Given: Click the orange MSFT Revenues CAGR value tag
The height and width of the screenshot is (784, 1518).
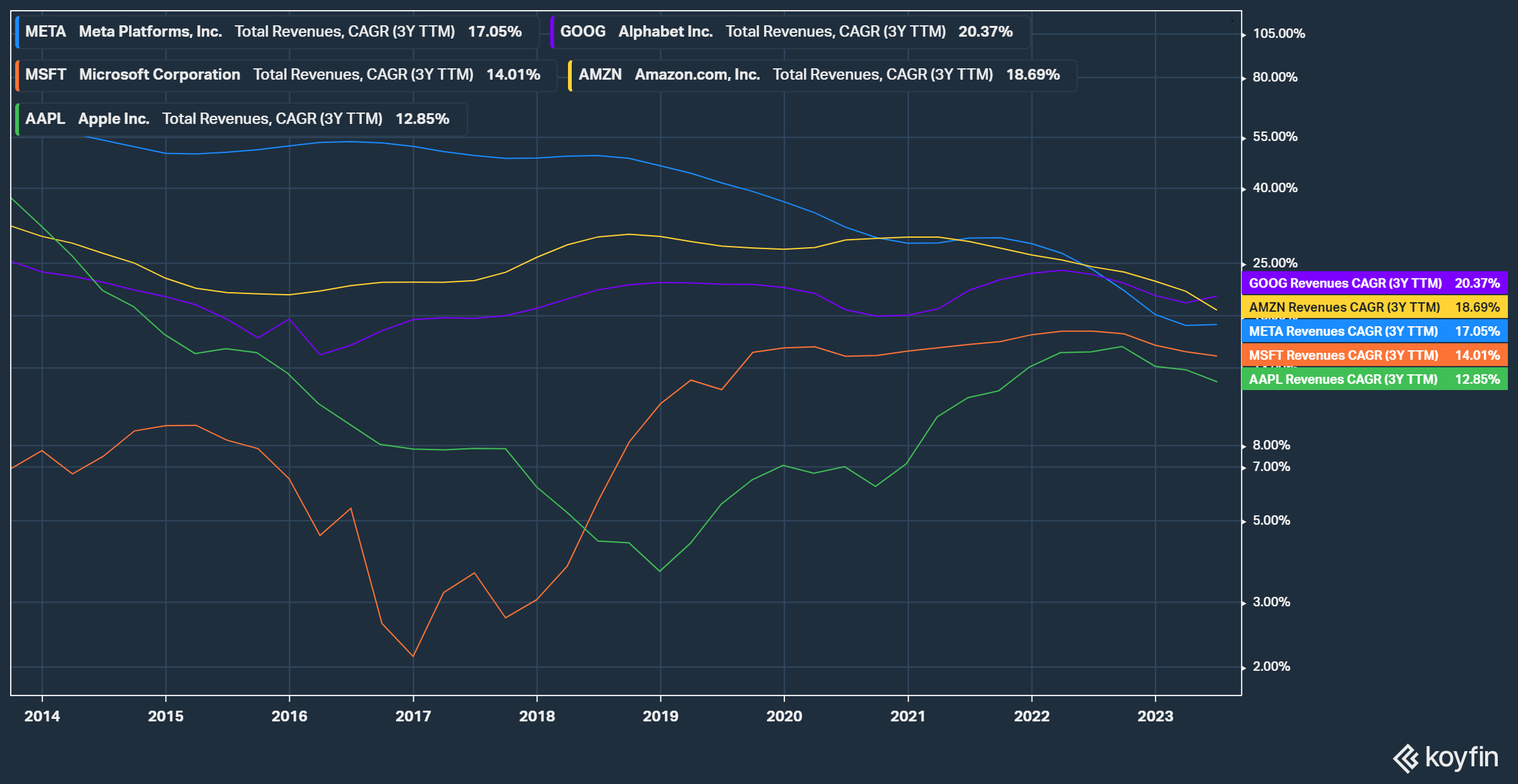Looking at the screenshot, I should coord(1374,355).
